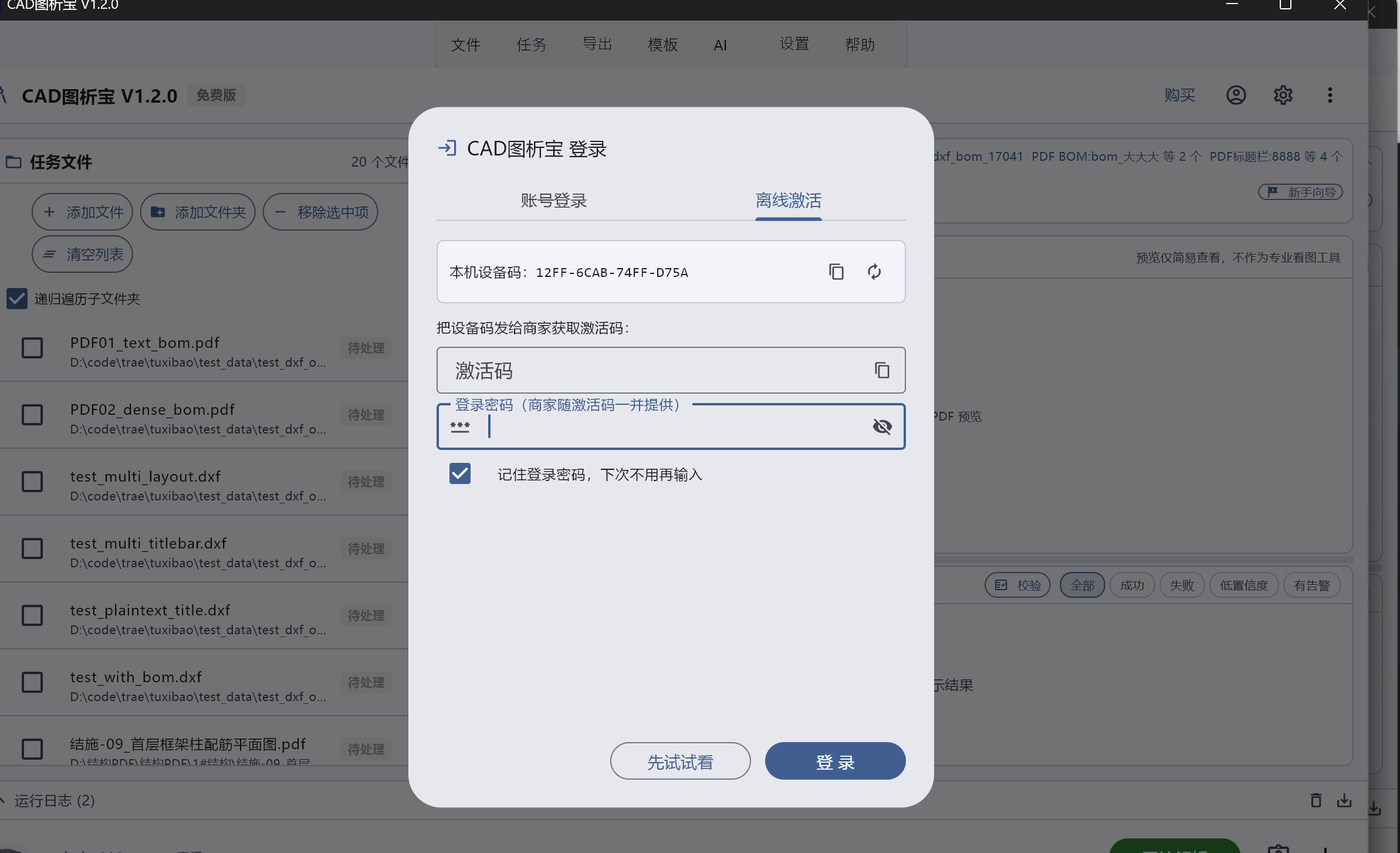Uncheck remember login password checkbox
This screenshot has width=1400, height=853.
(460, 474)
